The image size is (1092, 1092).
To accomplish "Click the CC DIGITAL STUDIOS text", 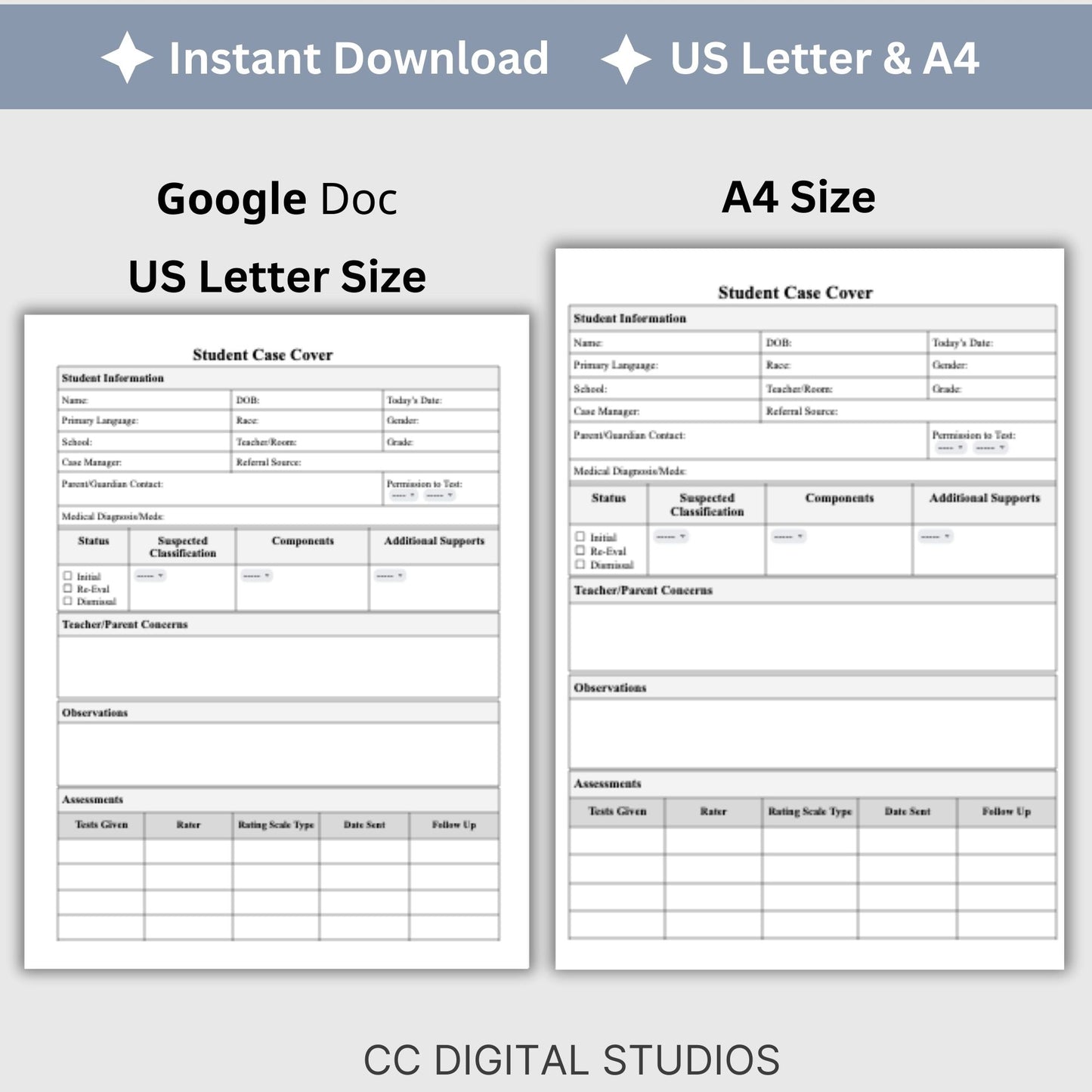I will click(x=571, y=1060).
